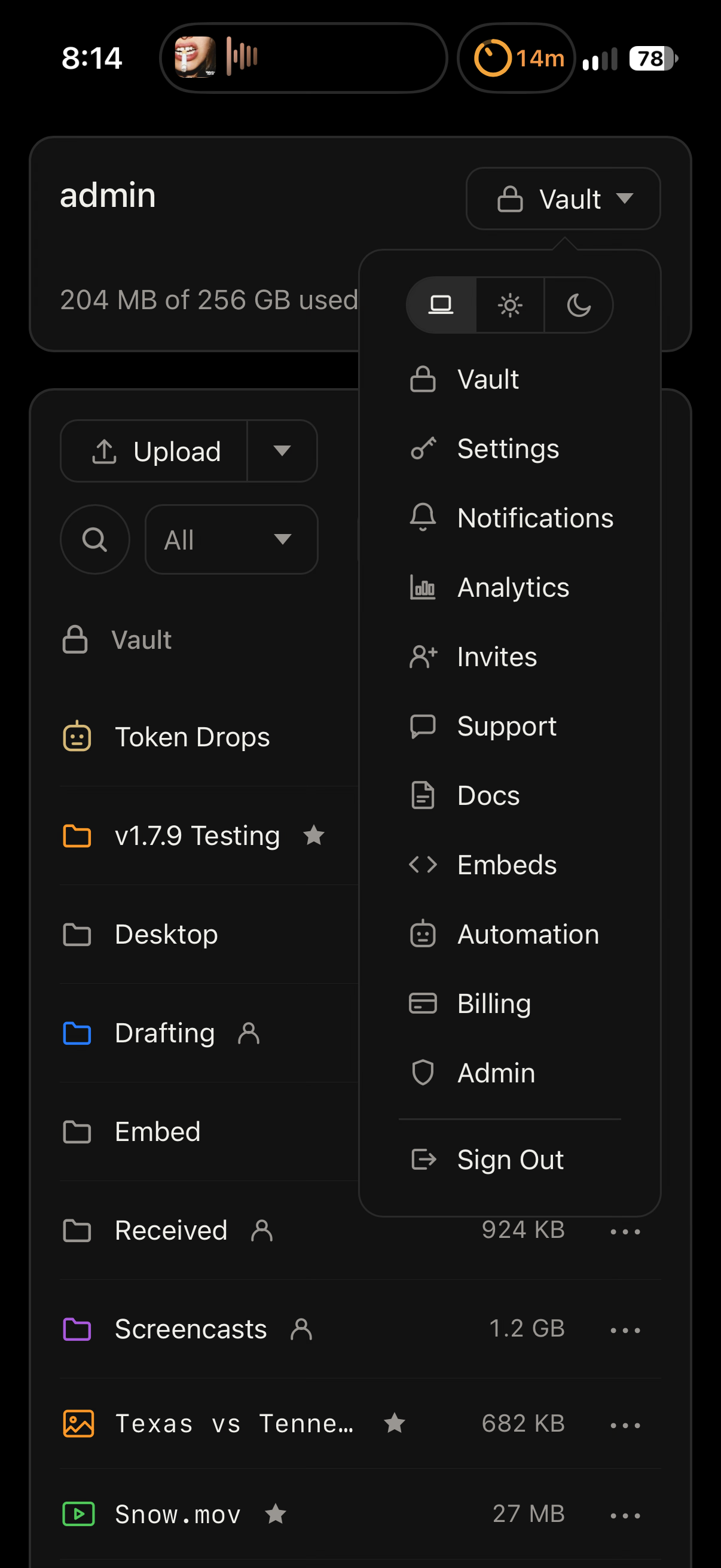Click the Snow.mov video file icon
The width and height of the screenshot is (721, 1568).
click(78, 1514)
